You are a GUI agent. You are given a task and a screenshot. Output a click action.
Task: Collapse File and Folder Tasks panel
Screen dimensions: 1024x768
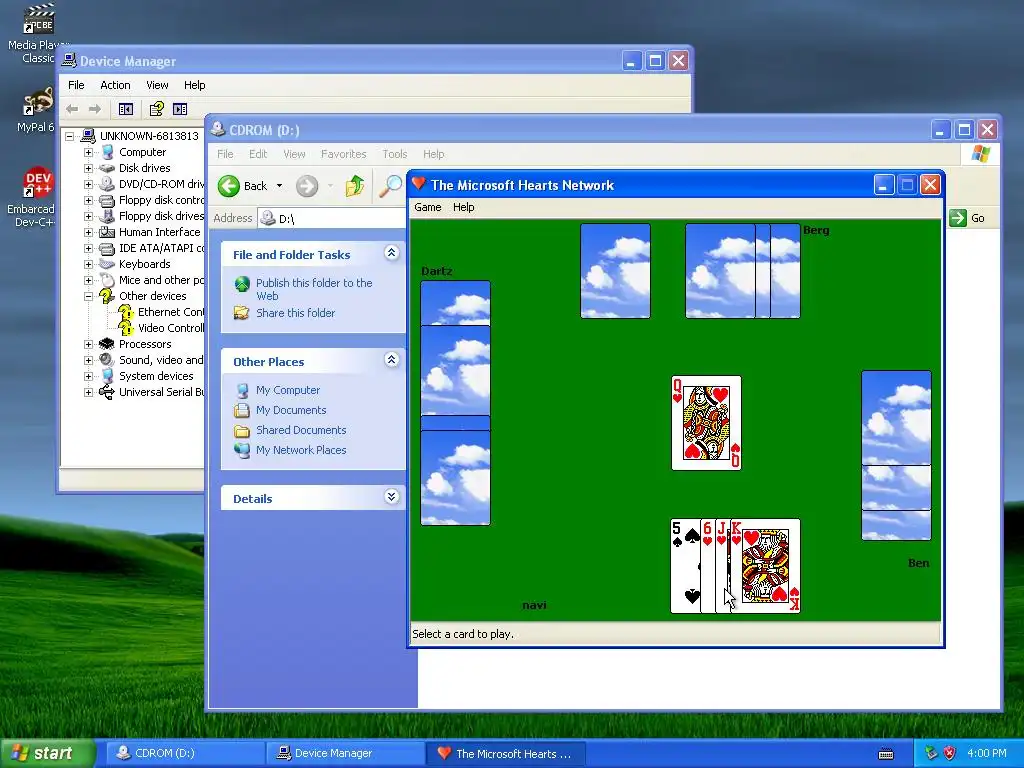391,253
